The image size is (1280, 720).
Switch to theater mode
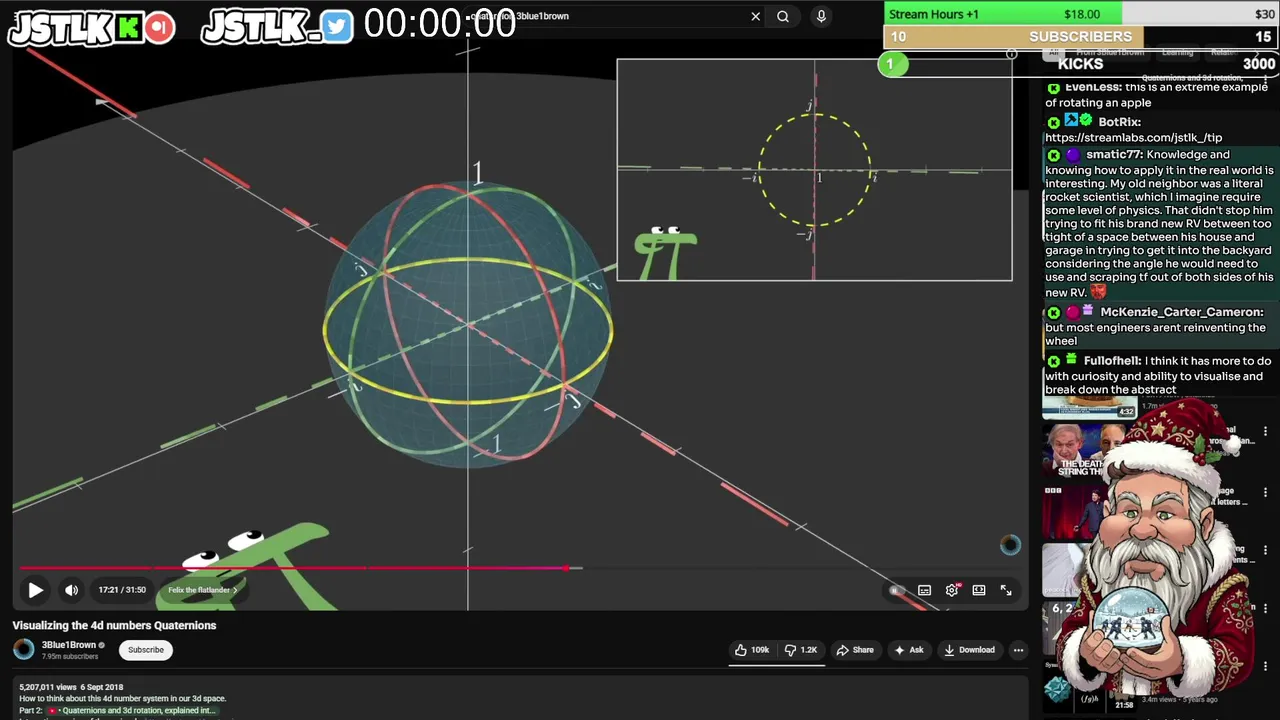click(x=979, y=590)
